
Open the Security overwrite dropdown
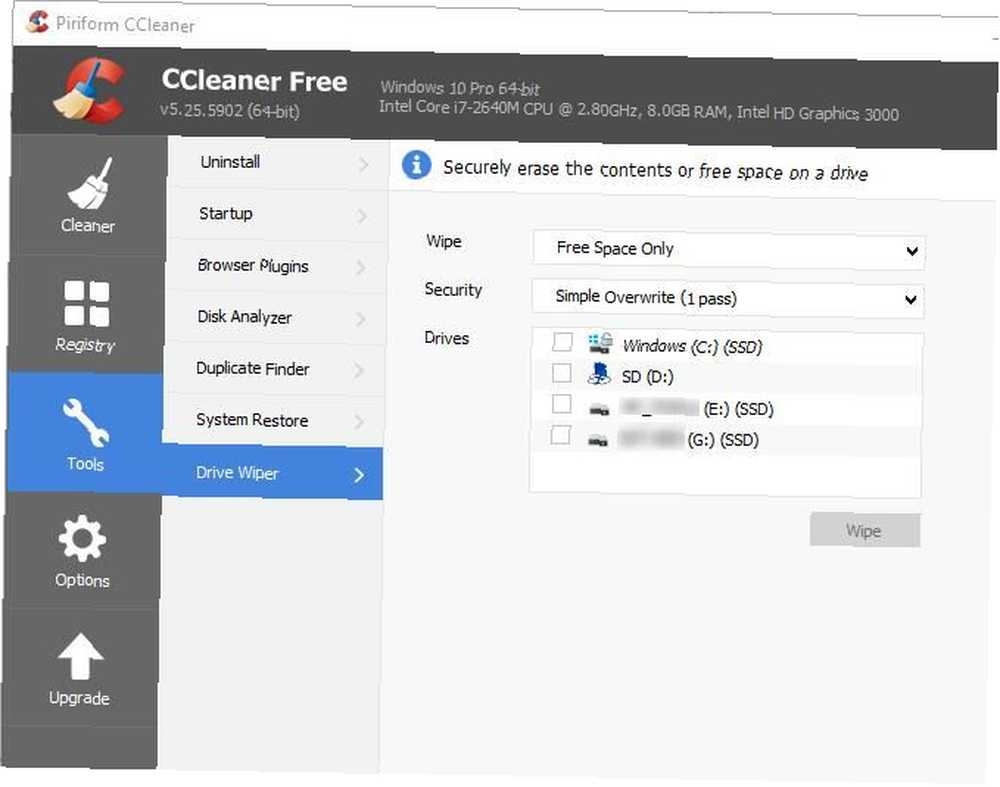point(728,298)
